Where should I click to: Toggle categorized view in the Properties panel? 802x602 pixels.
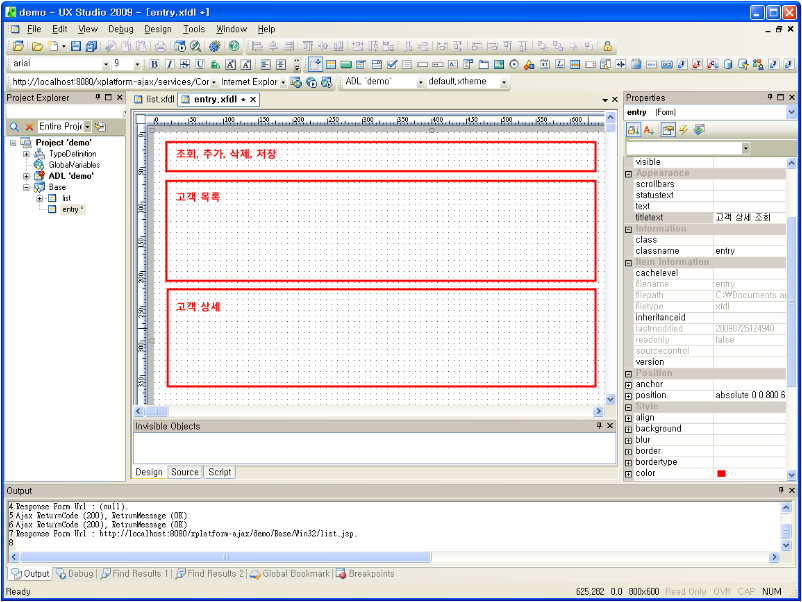tap(634, 129)
